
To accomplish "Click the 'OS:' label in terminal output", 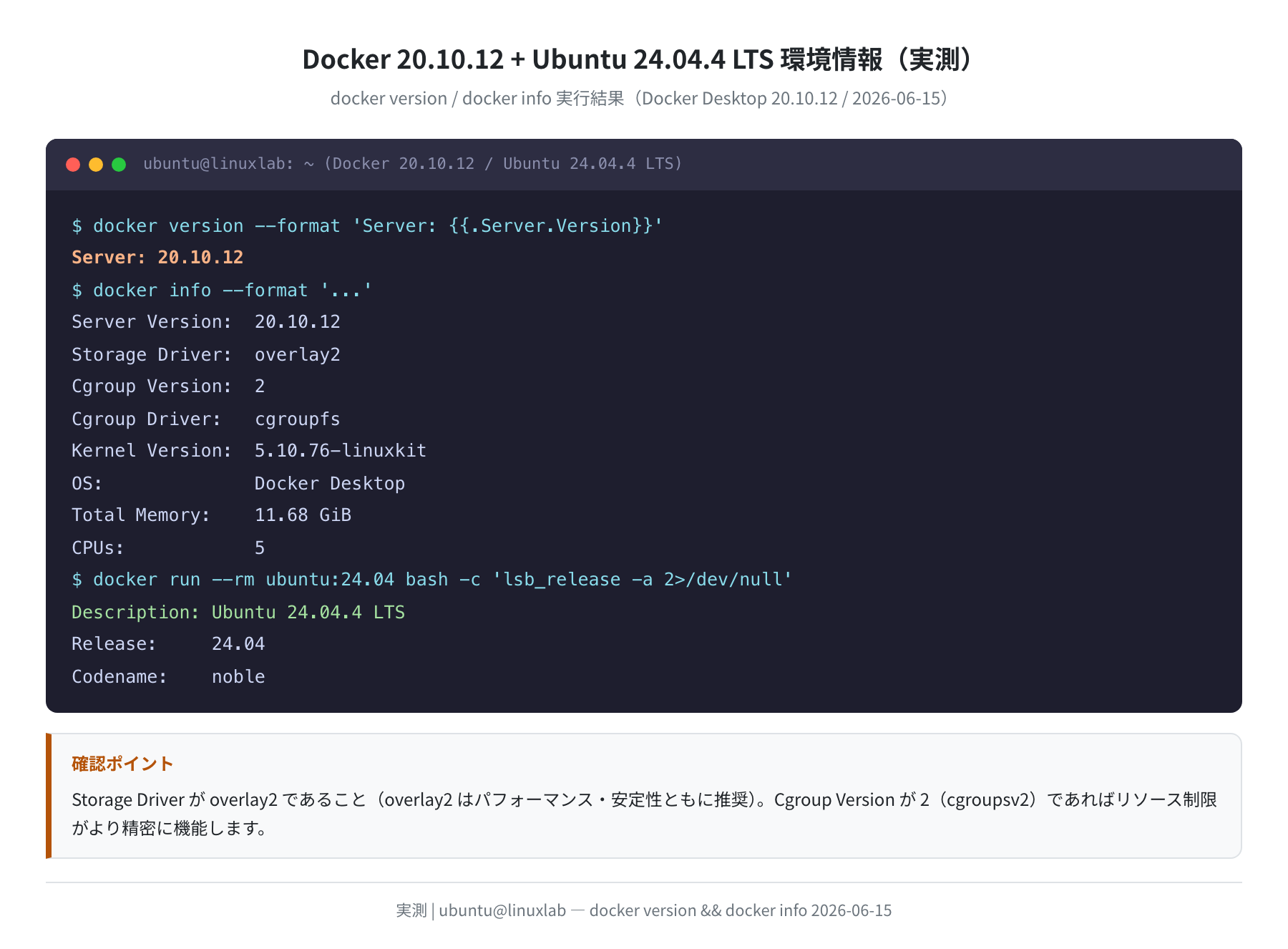I will 87,484.
